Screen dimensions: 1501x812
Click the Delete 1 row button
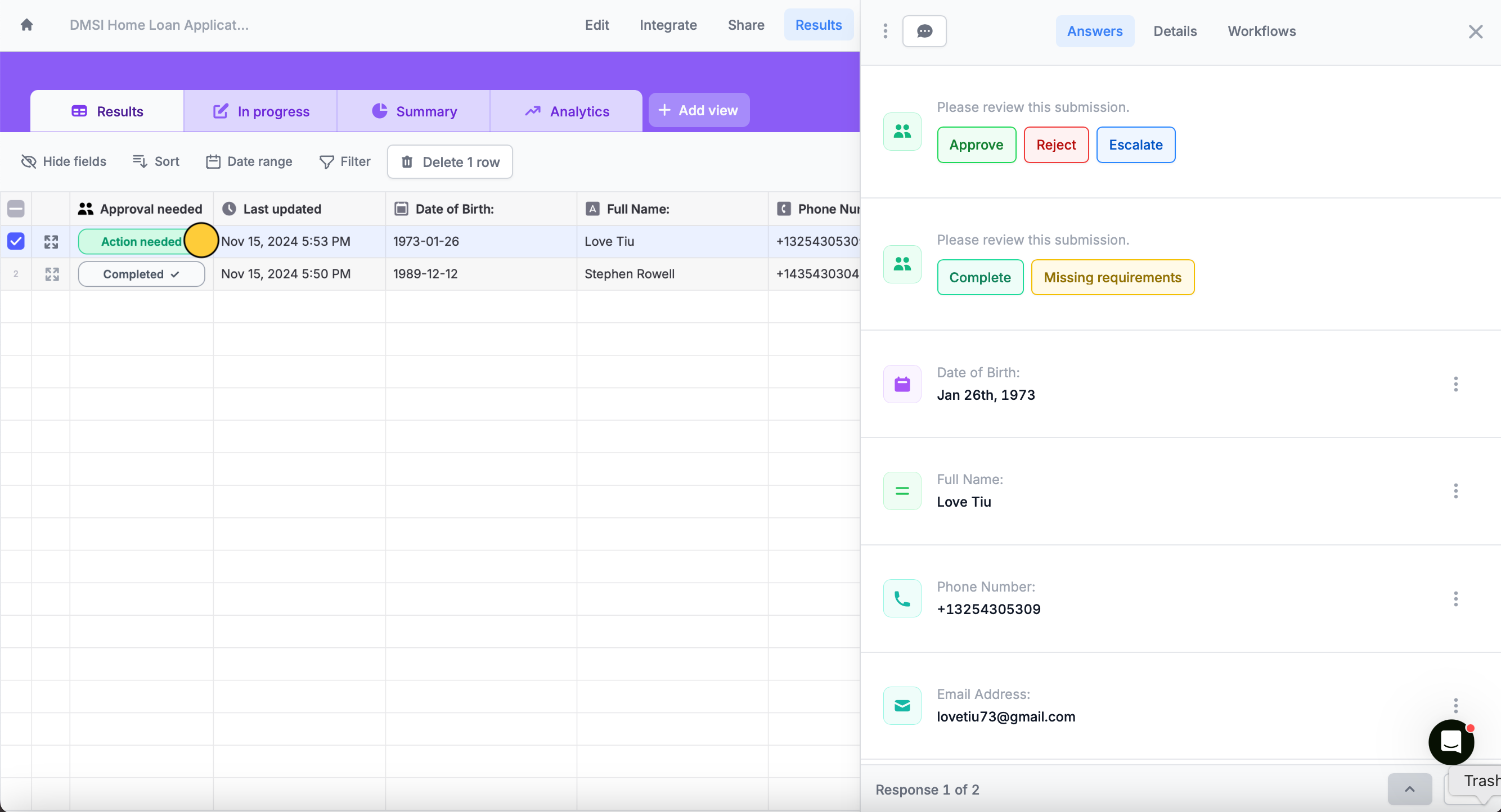click(450, 162)
